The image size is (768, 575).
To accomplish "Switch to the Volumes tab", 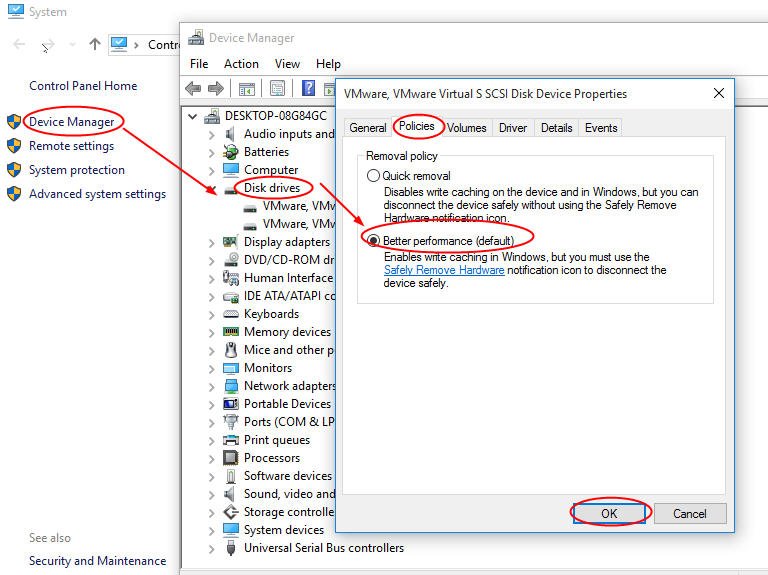I will [x=466, y=128].
